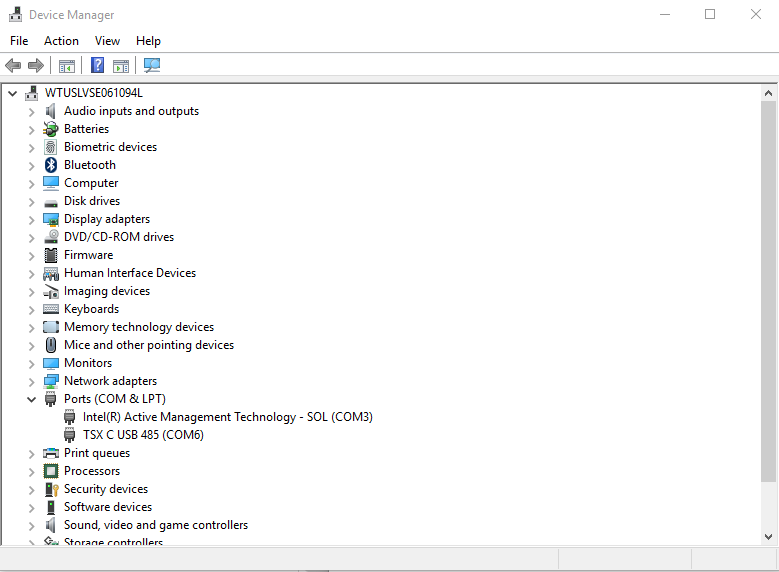Open the View menu
Viewport: 779px width, 572px height.
(107, 41)
